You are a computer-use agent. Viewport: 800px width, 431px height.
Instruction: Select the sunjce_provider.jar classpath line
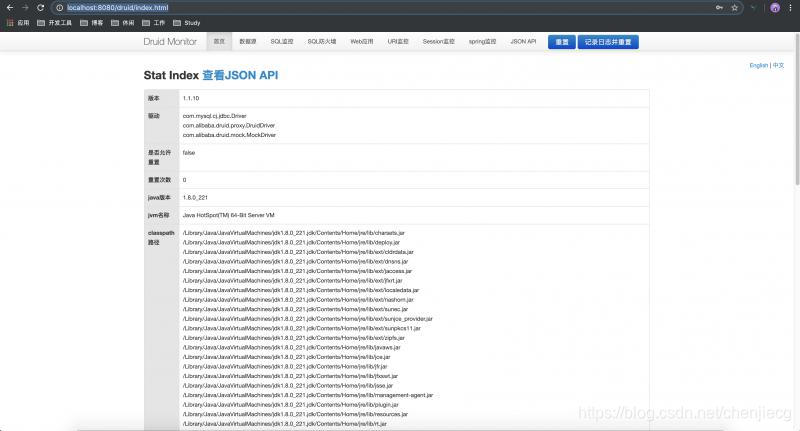tap(308, 319)
